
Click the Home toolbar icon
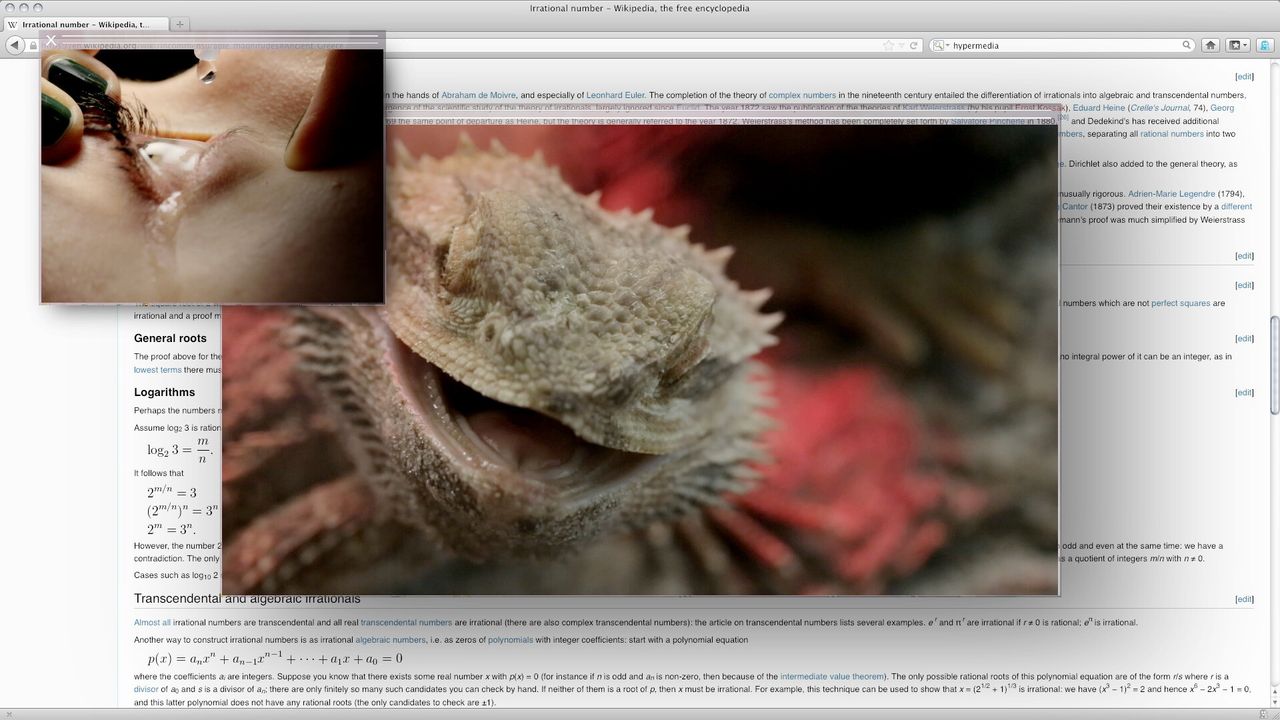1212,45
